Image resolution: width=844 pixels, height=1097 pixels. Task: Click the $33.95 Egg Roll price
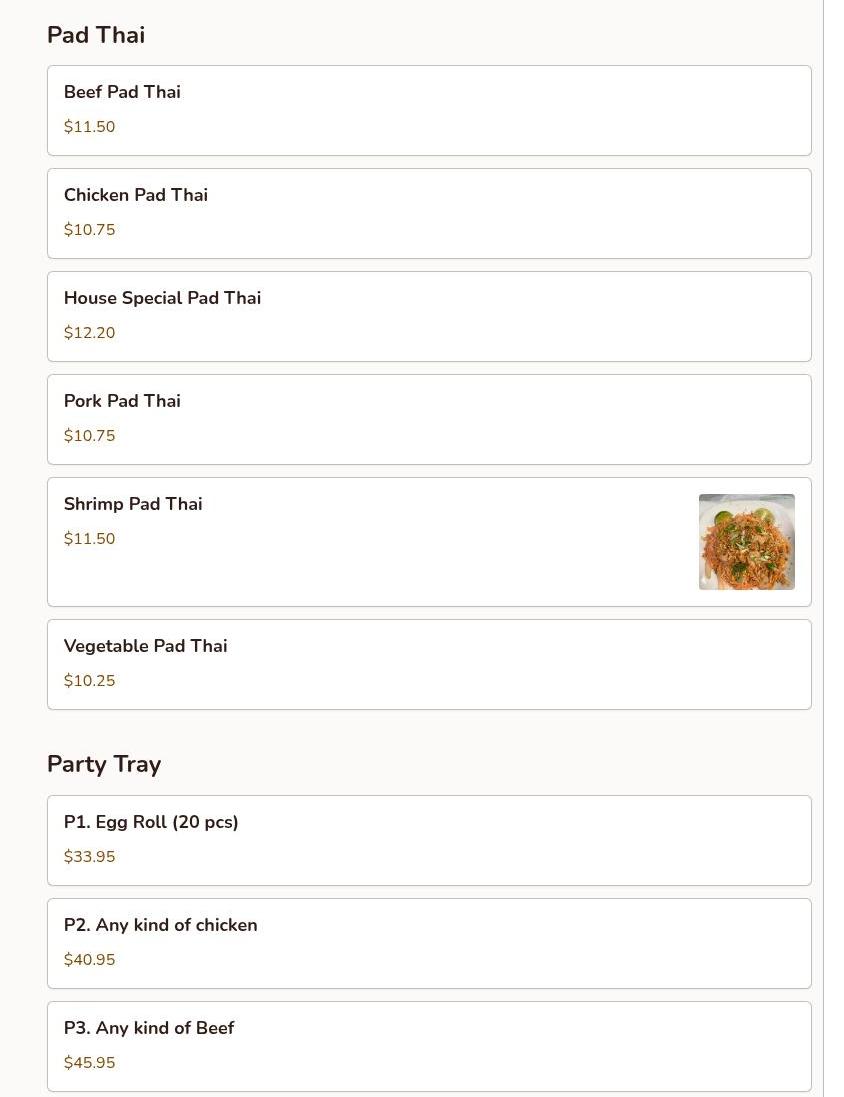pos(90,857)
